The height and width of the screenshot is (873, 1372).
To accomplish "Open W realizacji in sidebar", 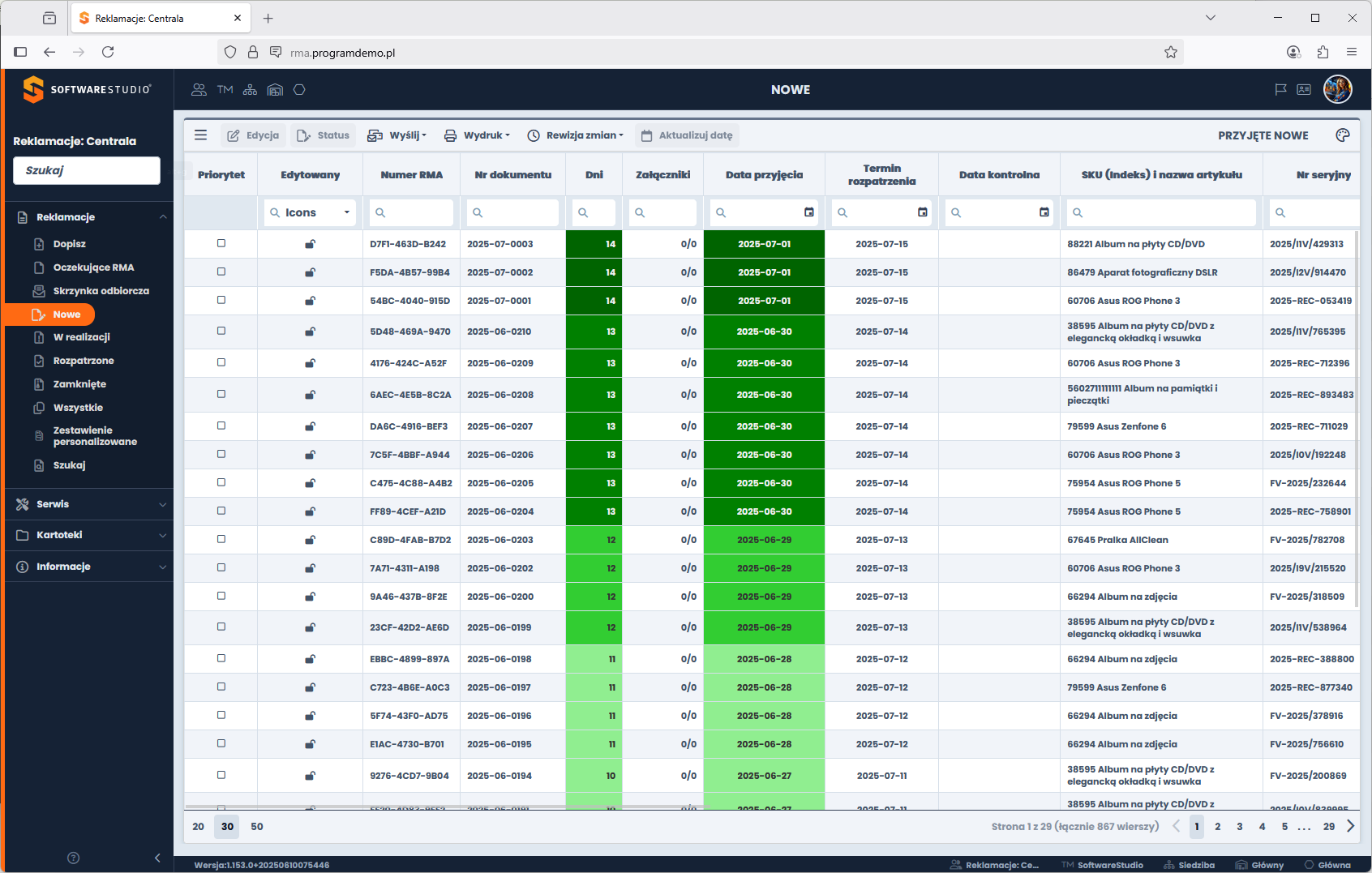I will click(x=81, y=337).
